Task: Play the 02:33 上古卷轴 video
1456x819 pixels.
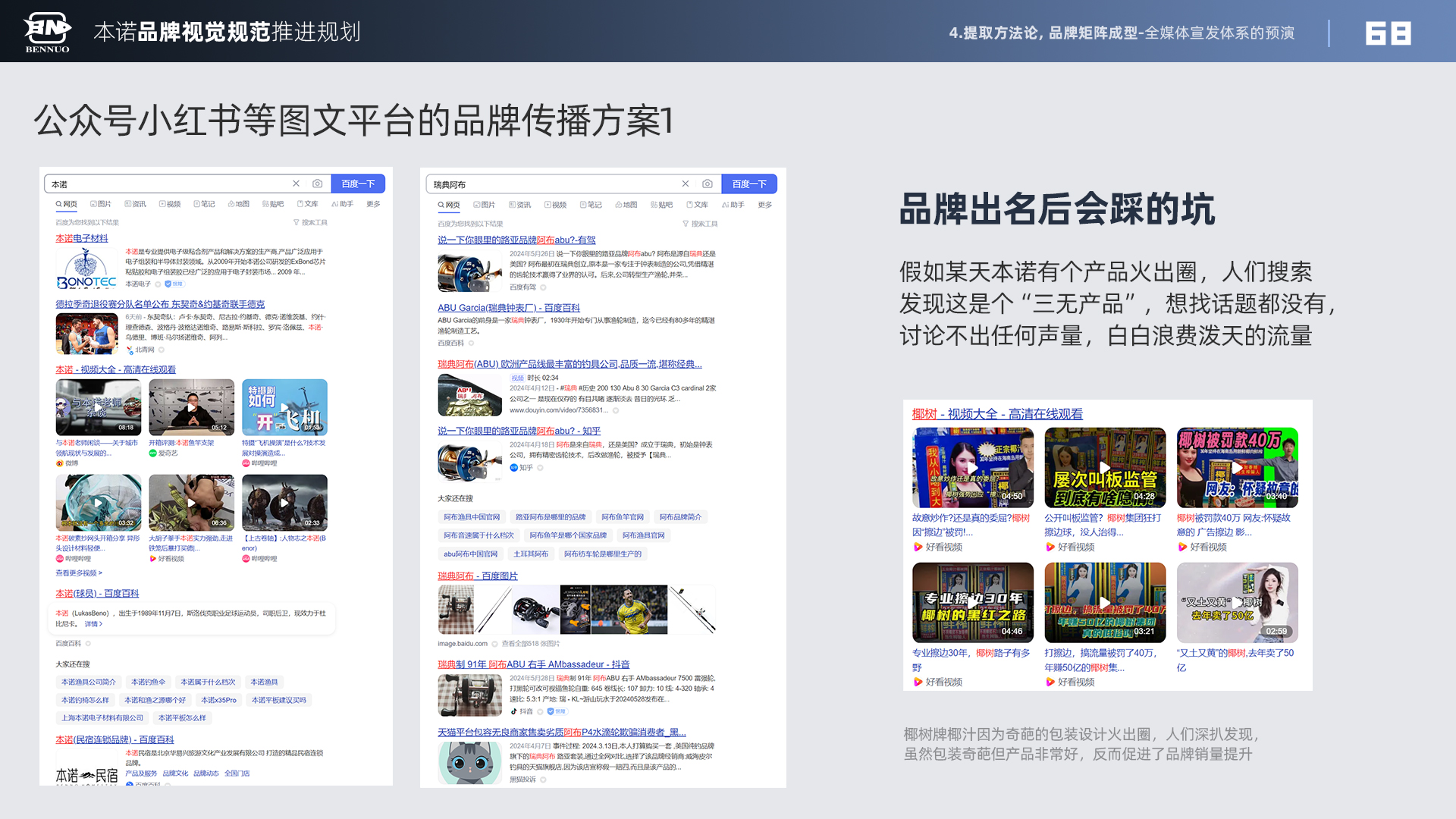Action: pos(285,503)
